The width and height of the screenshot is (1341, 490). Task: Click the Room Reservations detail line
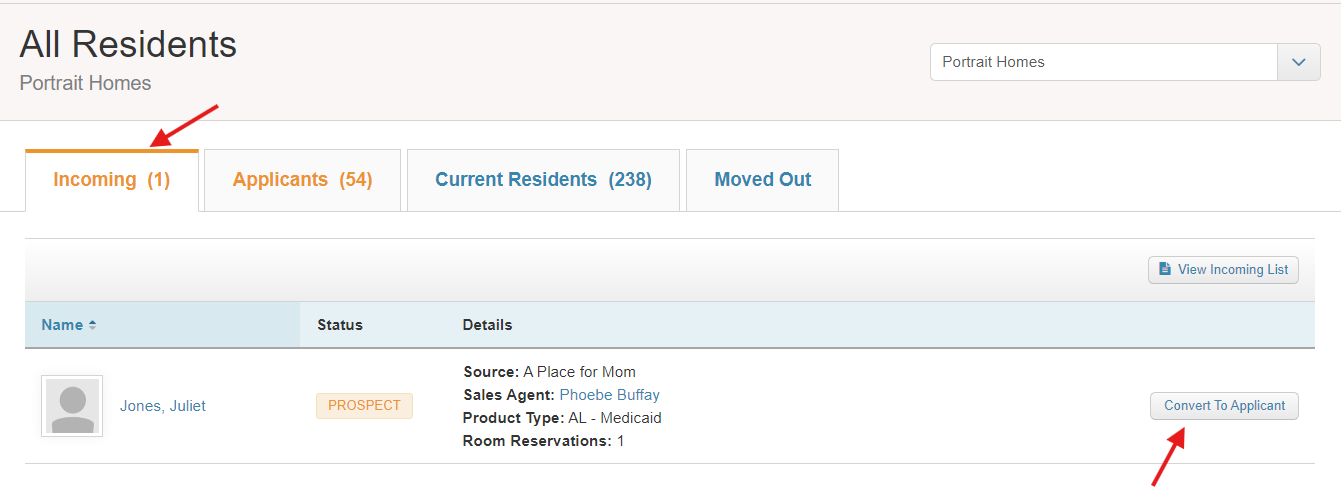[543, 441]
